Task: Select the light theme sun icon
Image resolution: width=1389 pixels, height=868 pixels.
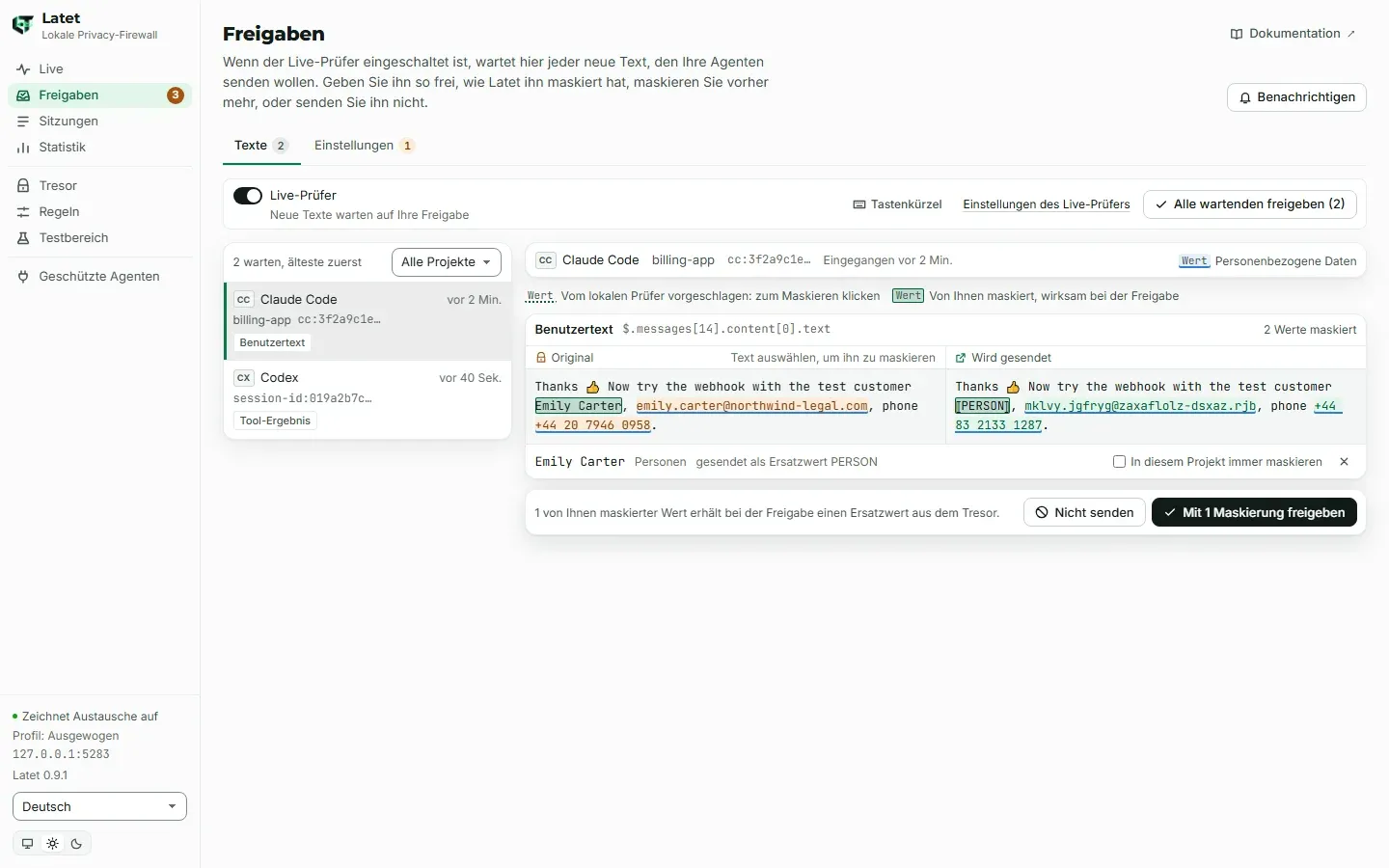Action: 52,844
